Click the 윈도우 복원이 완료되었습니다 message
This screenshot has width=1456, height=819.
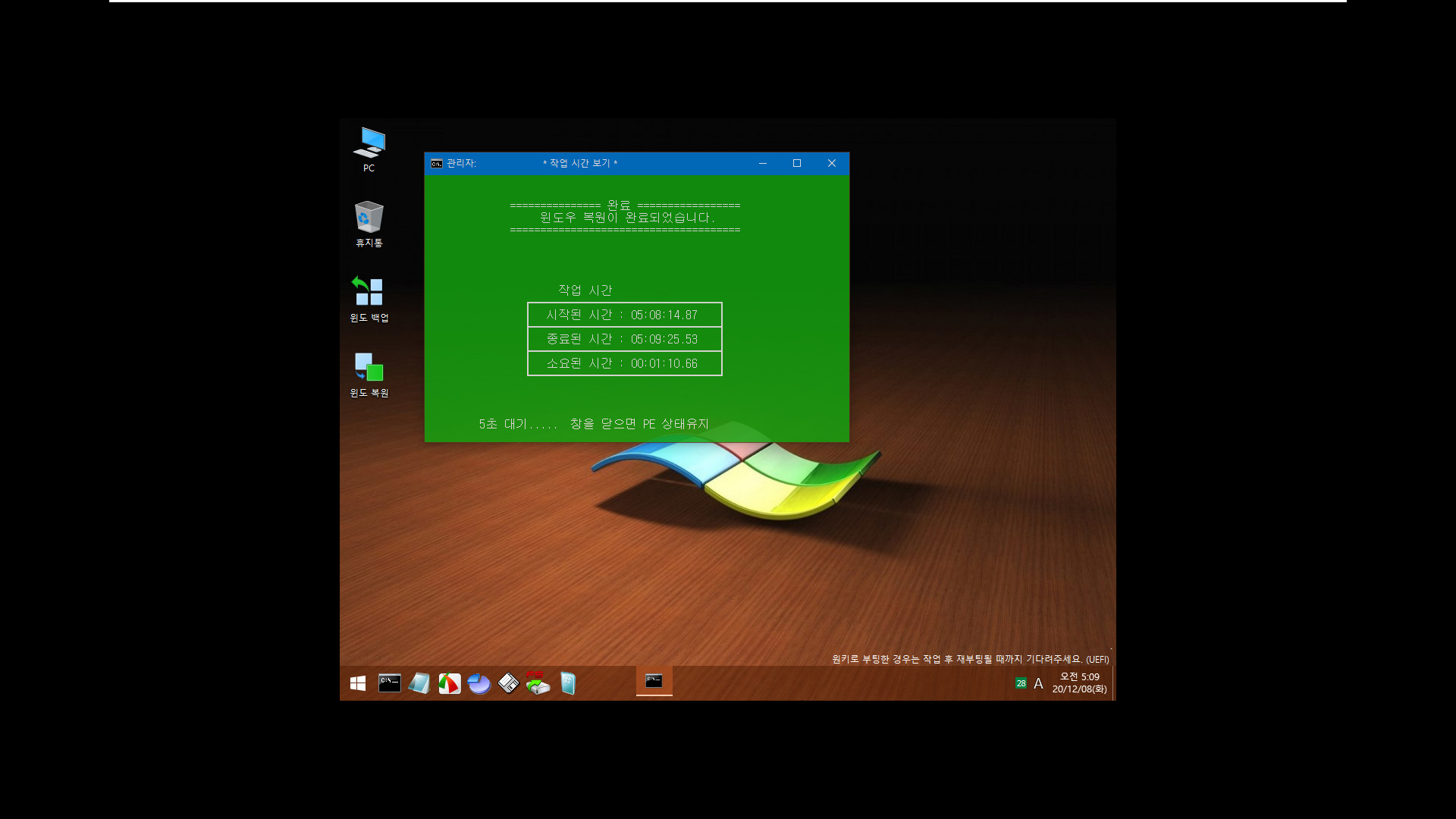[627, 218]
